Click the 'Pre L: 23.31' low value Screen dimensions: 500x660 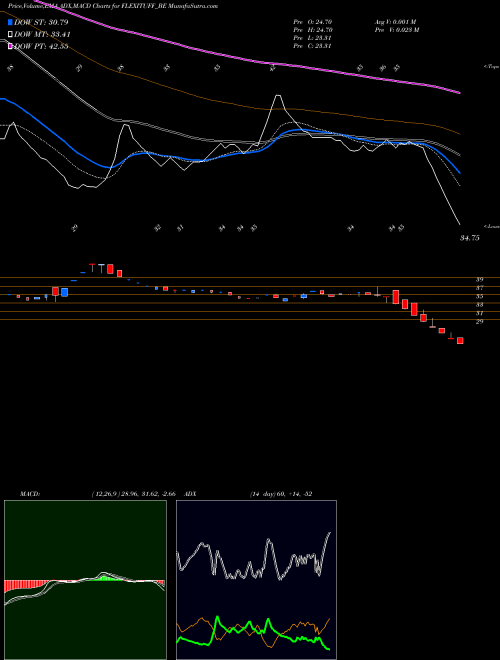click(313, 38)
